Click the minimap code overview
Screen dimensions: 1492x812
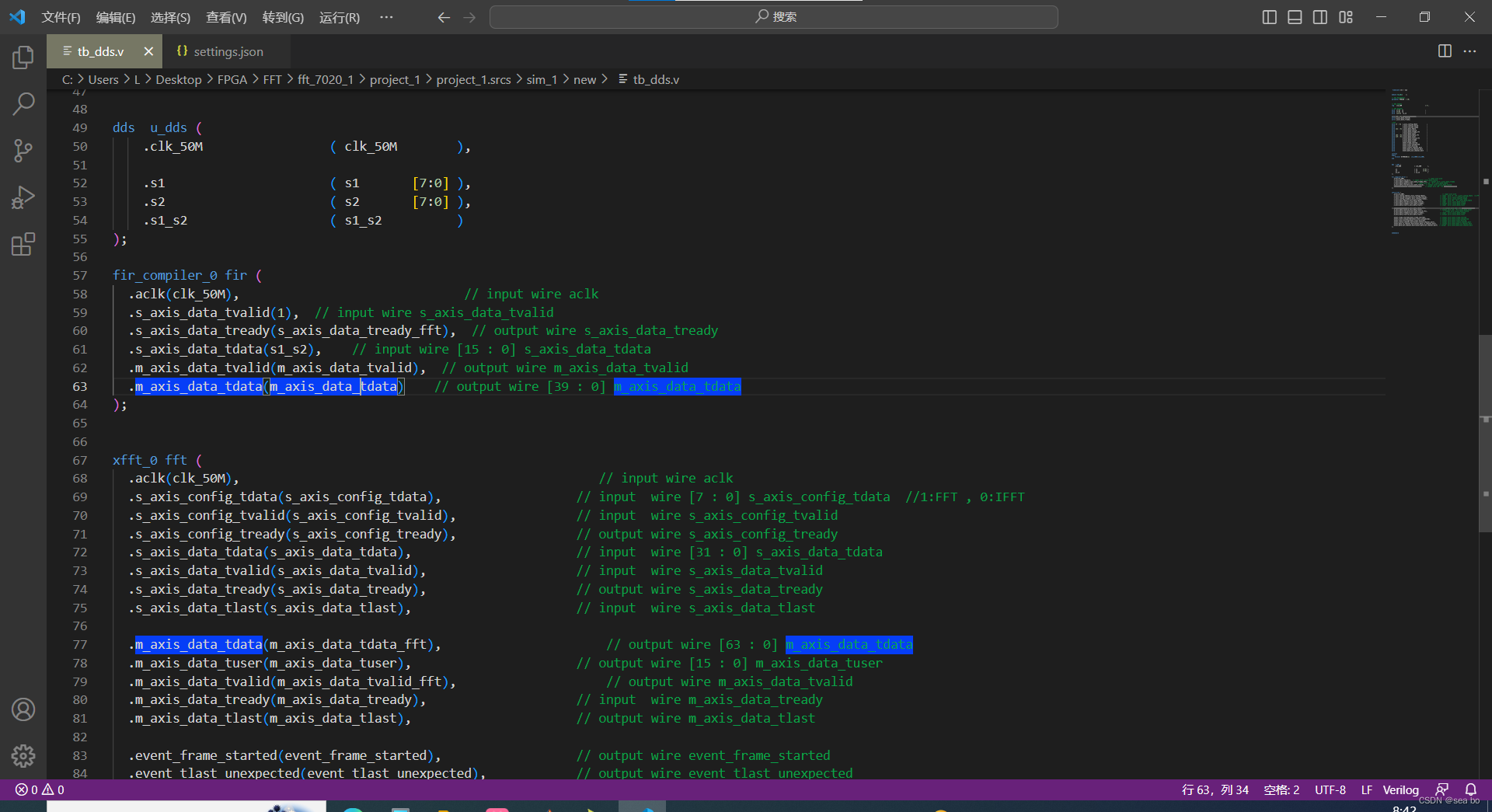tap(1434, 159)
